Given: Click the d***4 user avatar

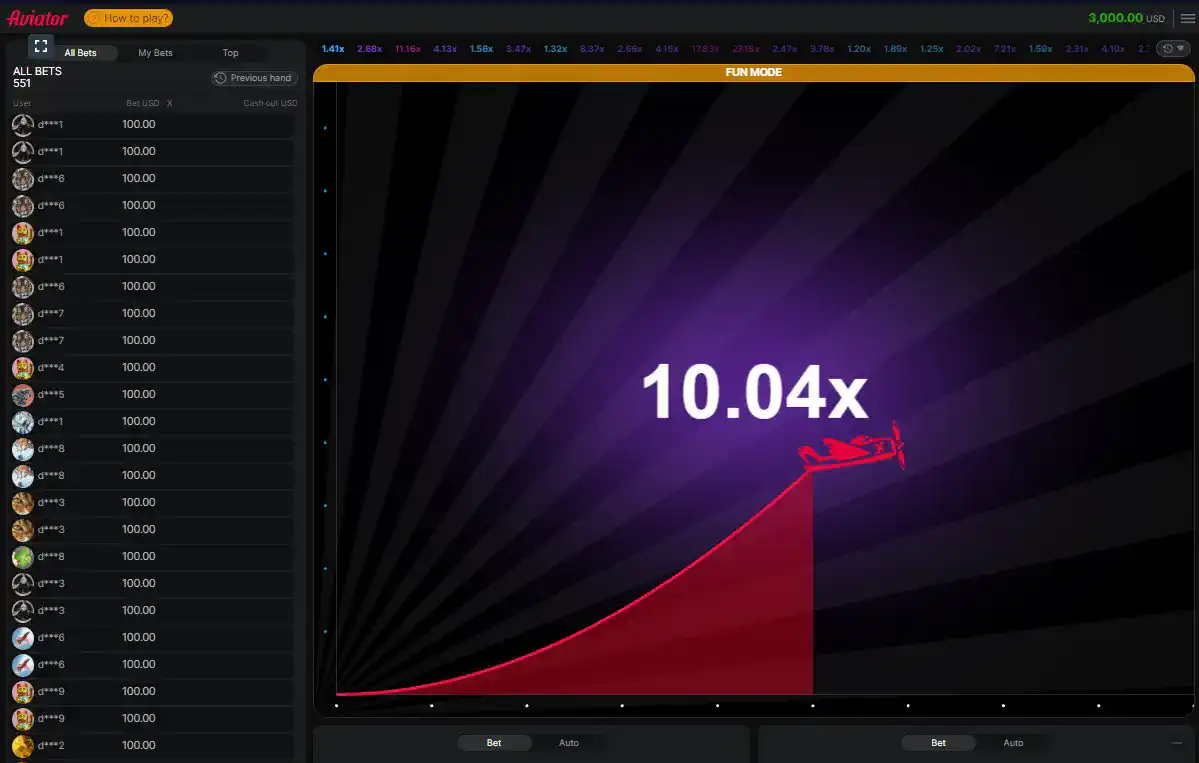Looking at the screenshot, I should tap(23, 368).
